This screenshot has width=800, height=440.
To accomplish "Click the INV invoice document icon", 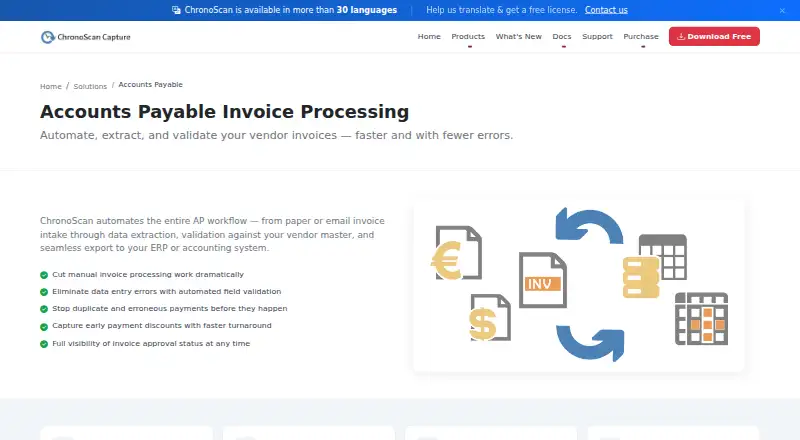I will pos(543,280).
